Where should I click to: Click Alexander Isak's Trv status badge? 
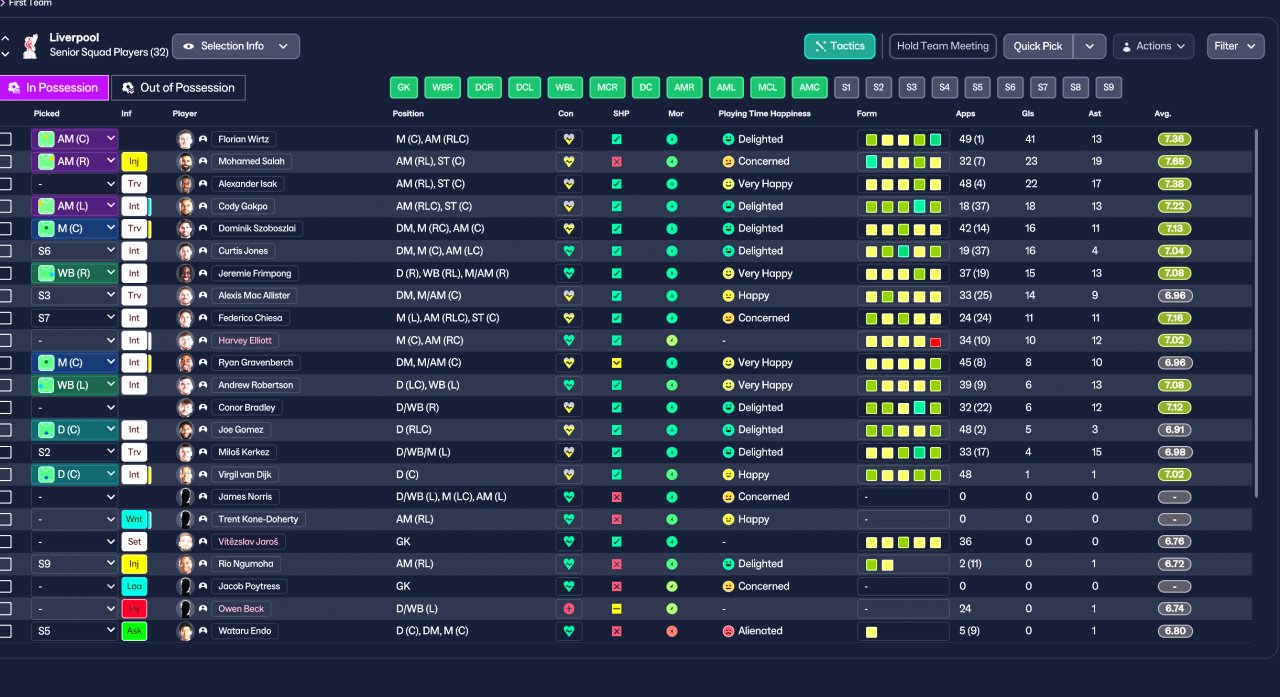134,184
